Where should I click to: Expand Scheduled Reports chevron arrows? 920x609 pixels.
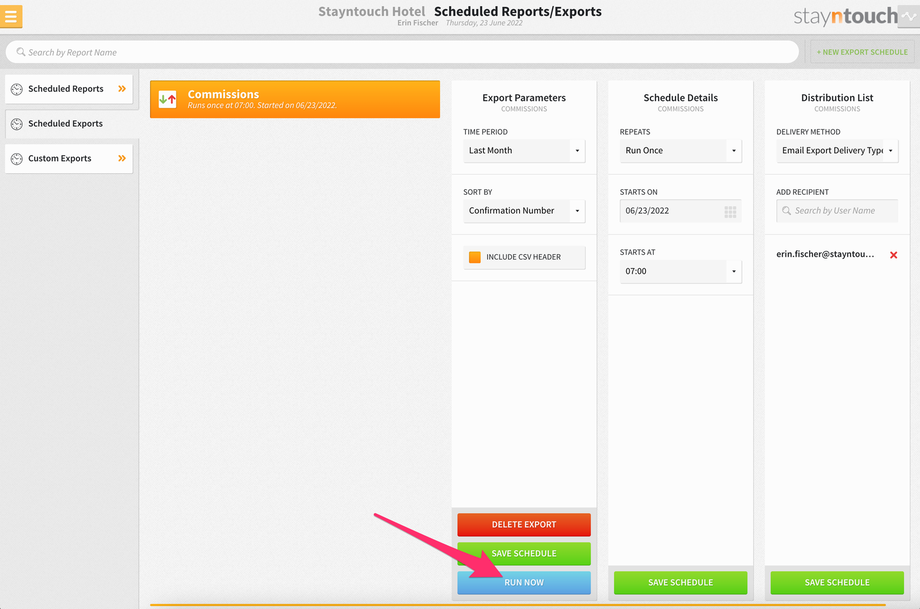pyautogui.click(x=122, y=89)
